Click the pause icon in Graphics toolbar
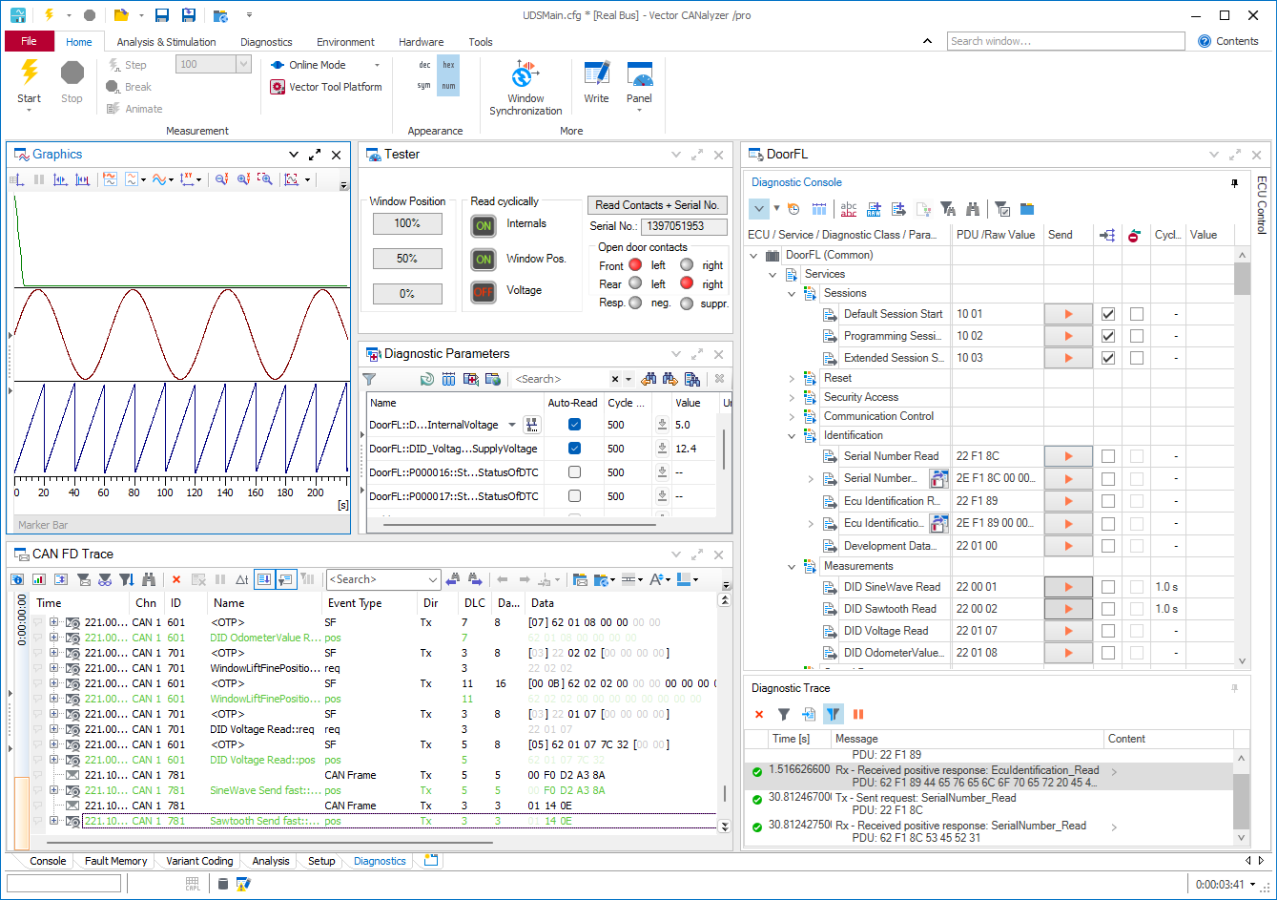Screen dimensions: 1277x900 tap(39, 180)
